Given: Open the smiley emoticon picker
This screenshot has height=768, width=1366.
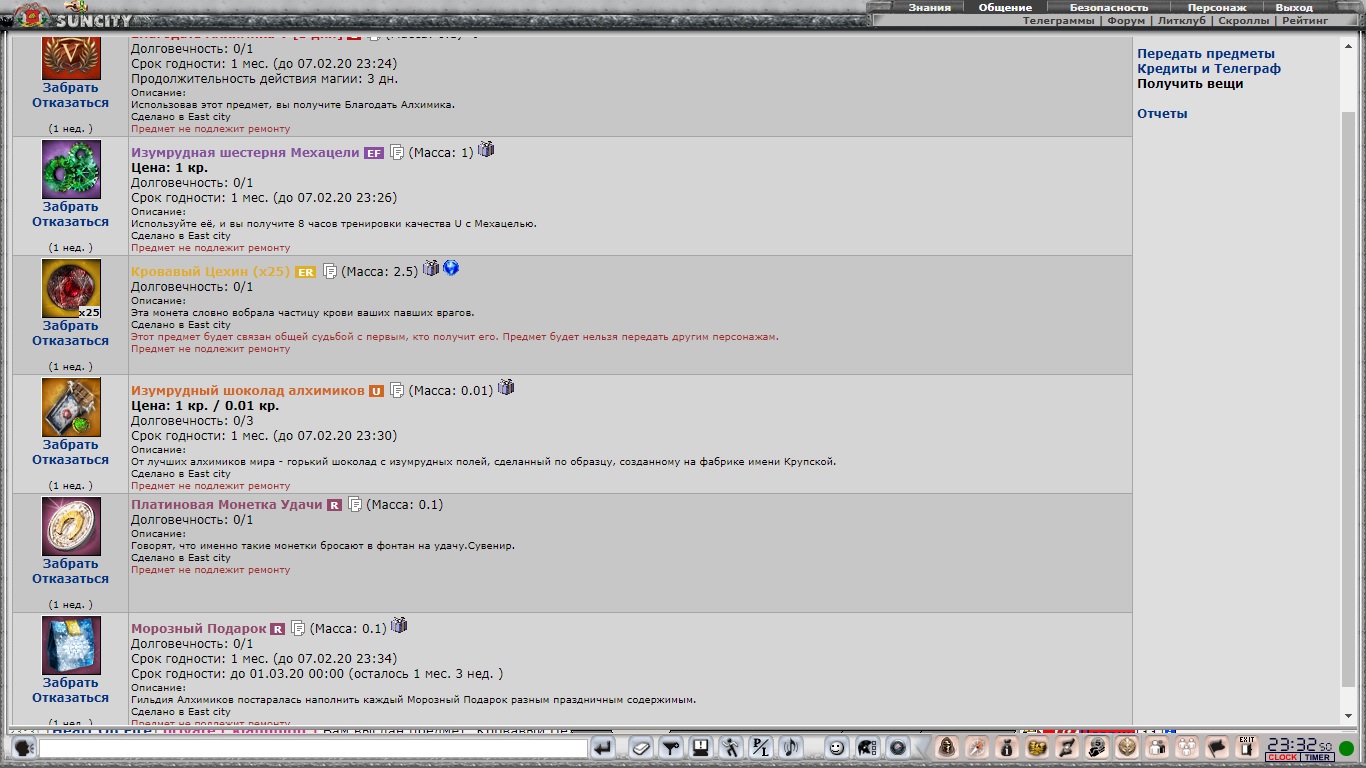Looking at the screenshot, I should click(837, 748).
